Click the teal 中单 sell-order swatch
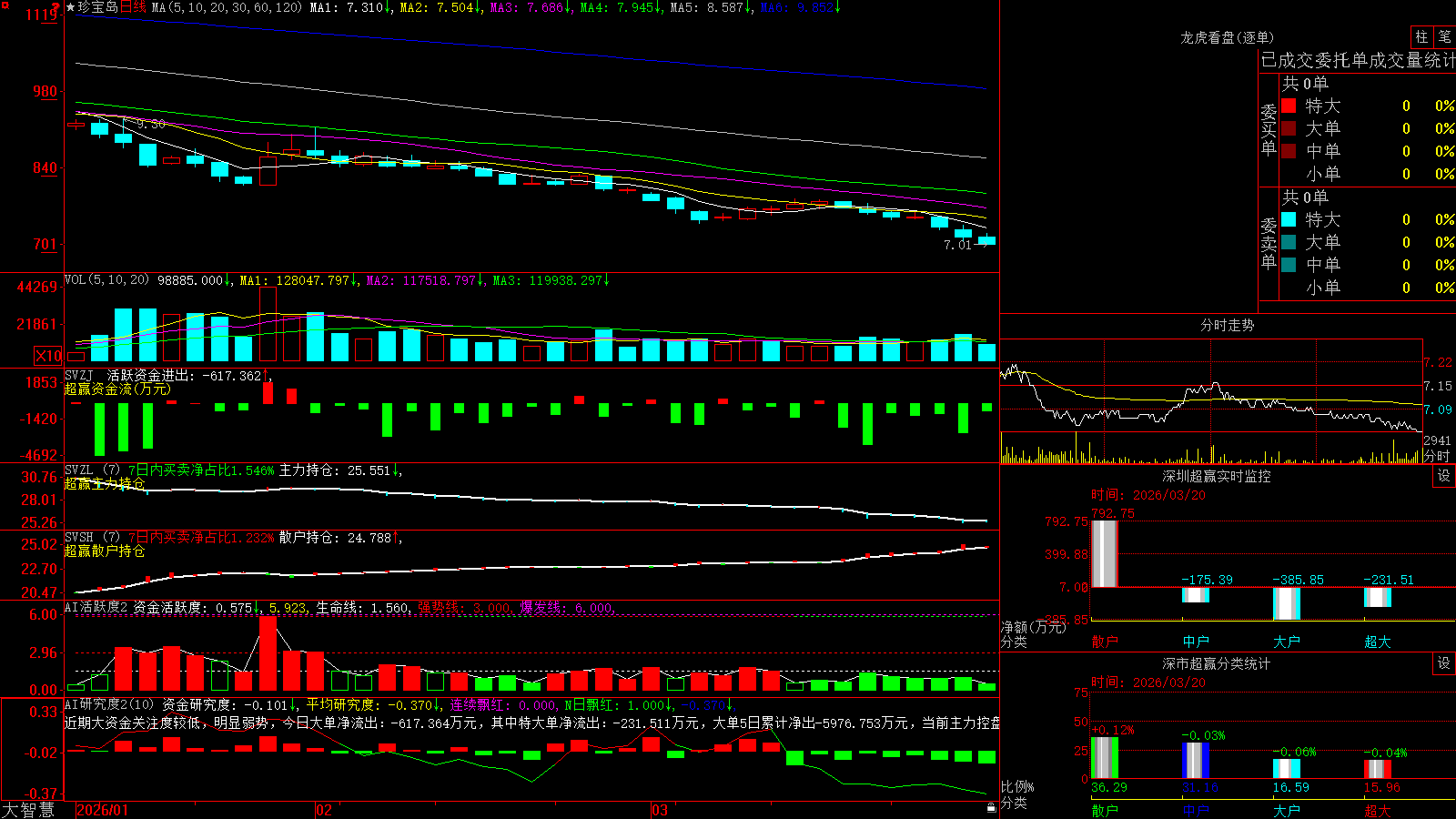Viewport: 1456px width, 819px height. [1289, 265]
